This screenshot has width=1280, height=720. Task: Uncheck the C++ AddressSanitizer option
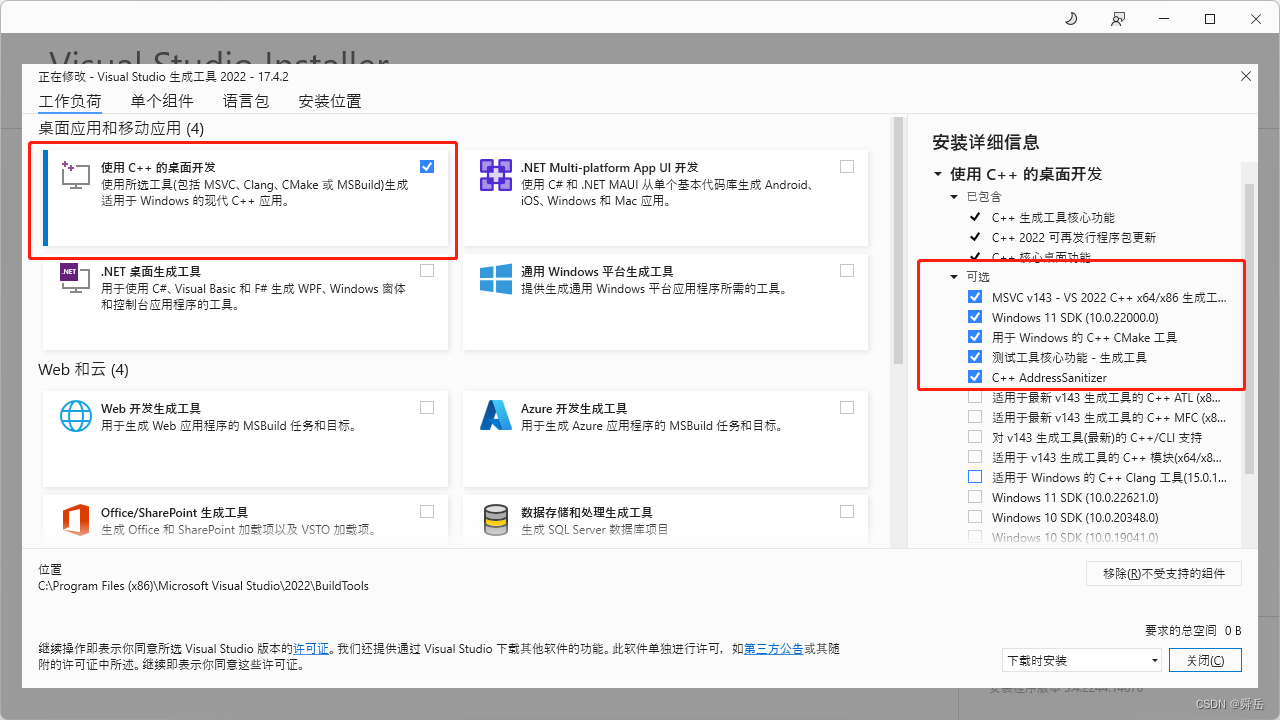point(975,377)
